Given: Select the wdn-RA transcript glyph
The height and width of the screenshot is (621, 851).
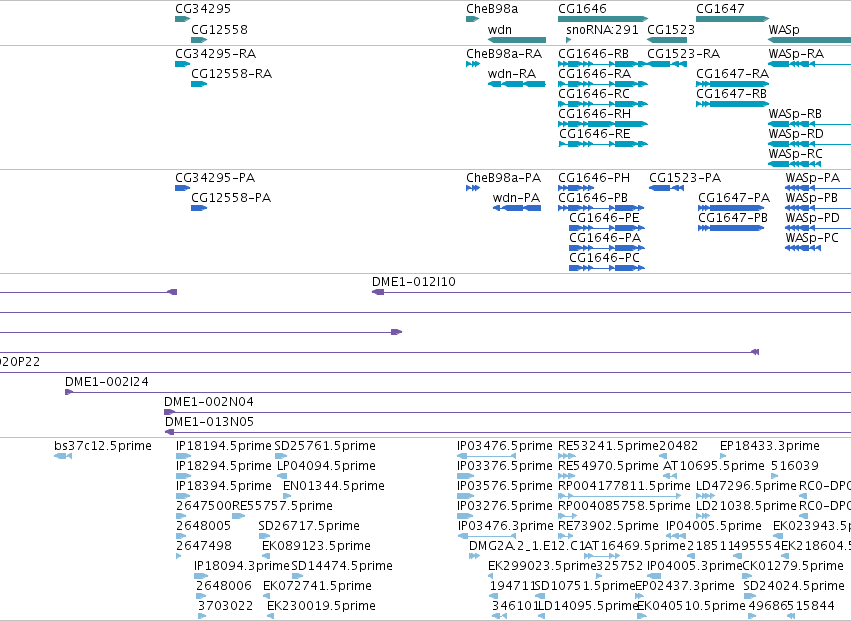Looking at the screenshot, I should tap(517, 84).
